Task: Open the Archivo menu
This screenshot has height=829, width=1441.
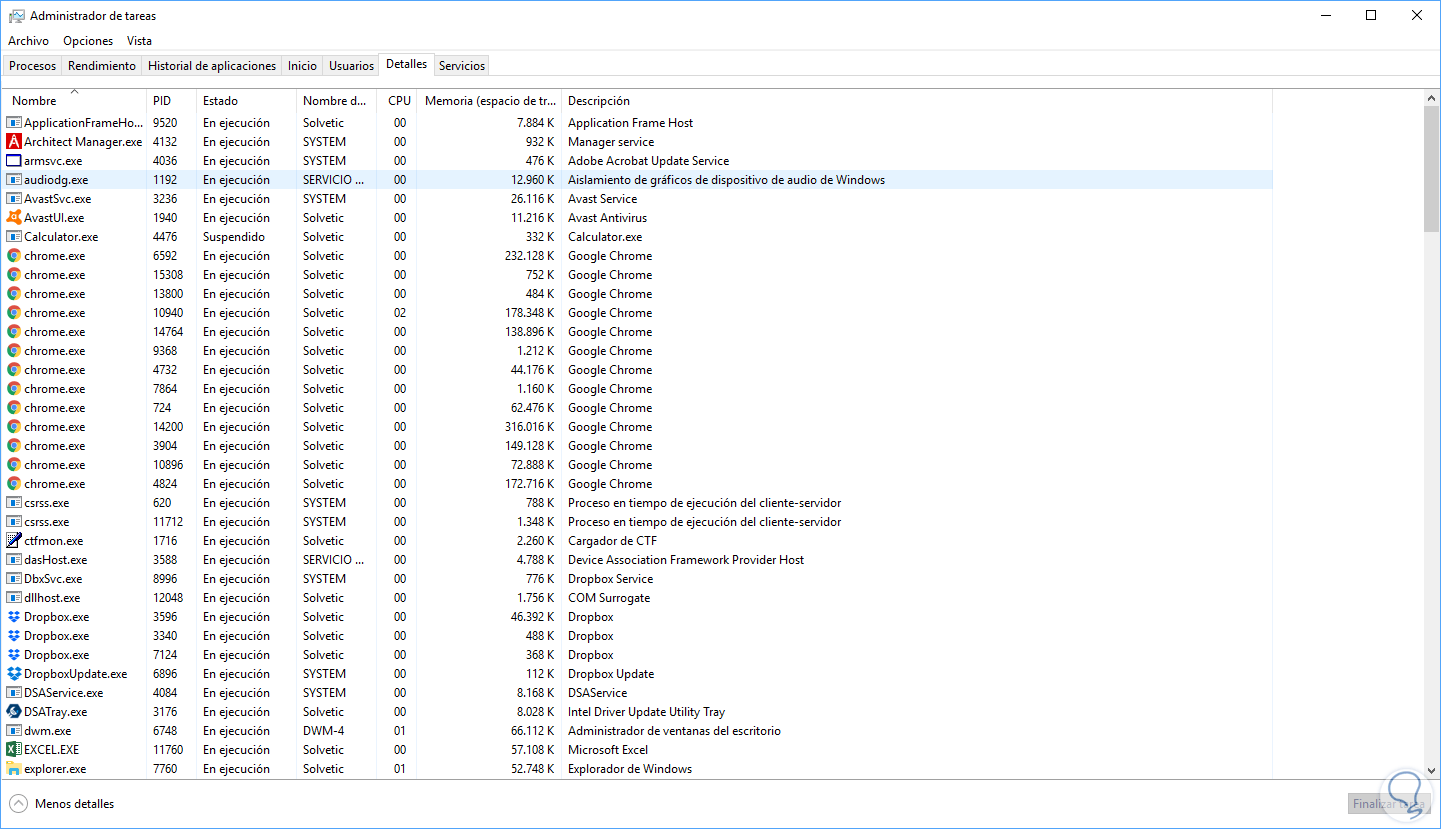Action: tap(28, 41)
